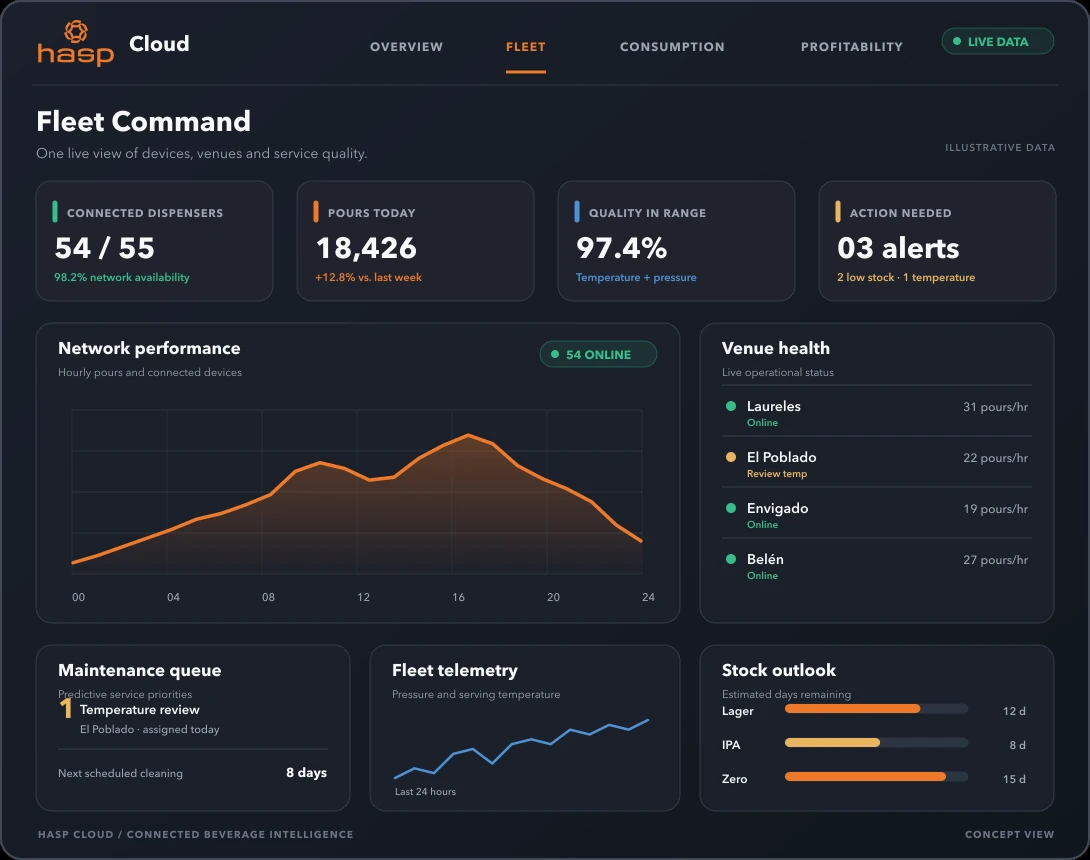Click "Temperature + pressure" text
This screenshot has height=860, width=1090.
pyautogui.click(x=636, y=277)
